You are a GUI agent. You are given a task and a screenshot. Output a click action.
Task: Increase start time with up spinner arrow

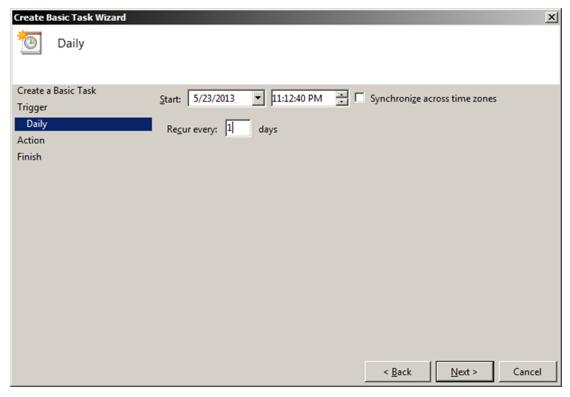click(x=341, y=95)
